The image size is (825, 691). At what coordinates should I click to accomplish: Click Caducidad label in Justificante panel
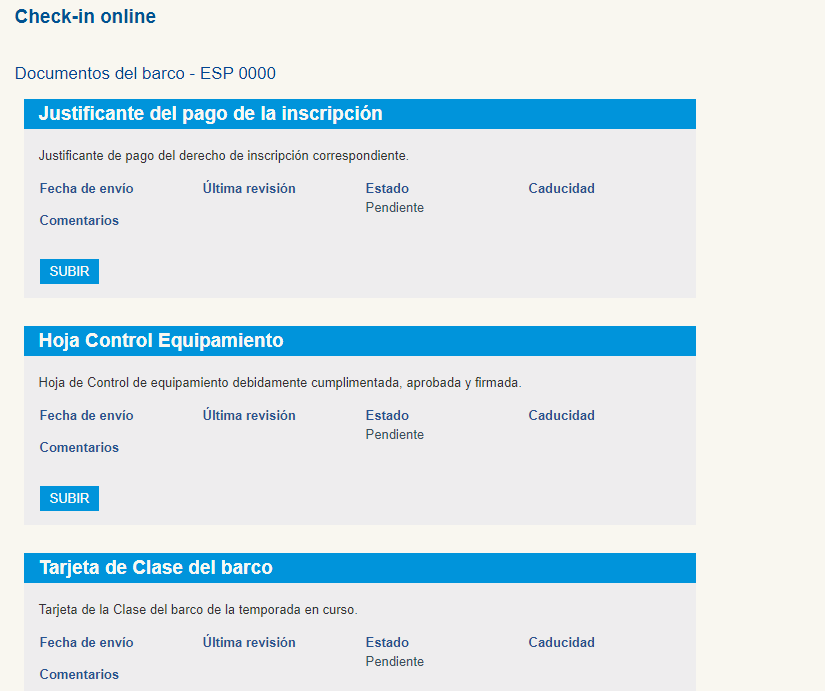[x=561, y=188]
